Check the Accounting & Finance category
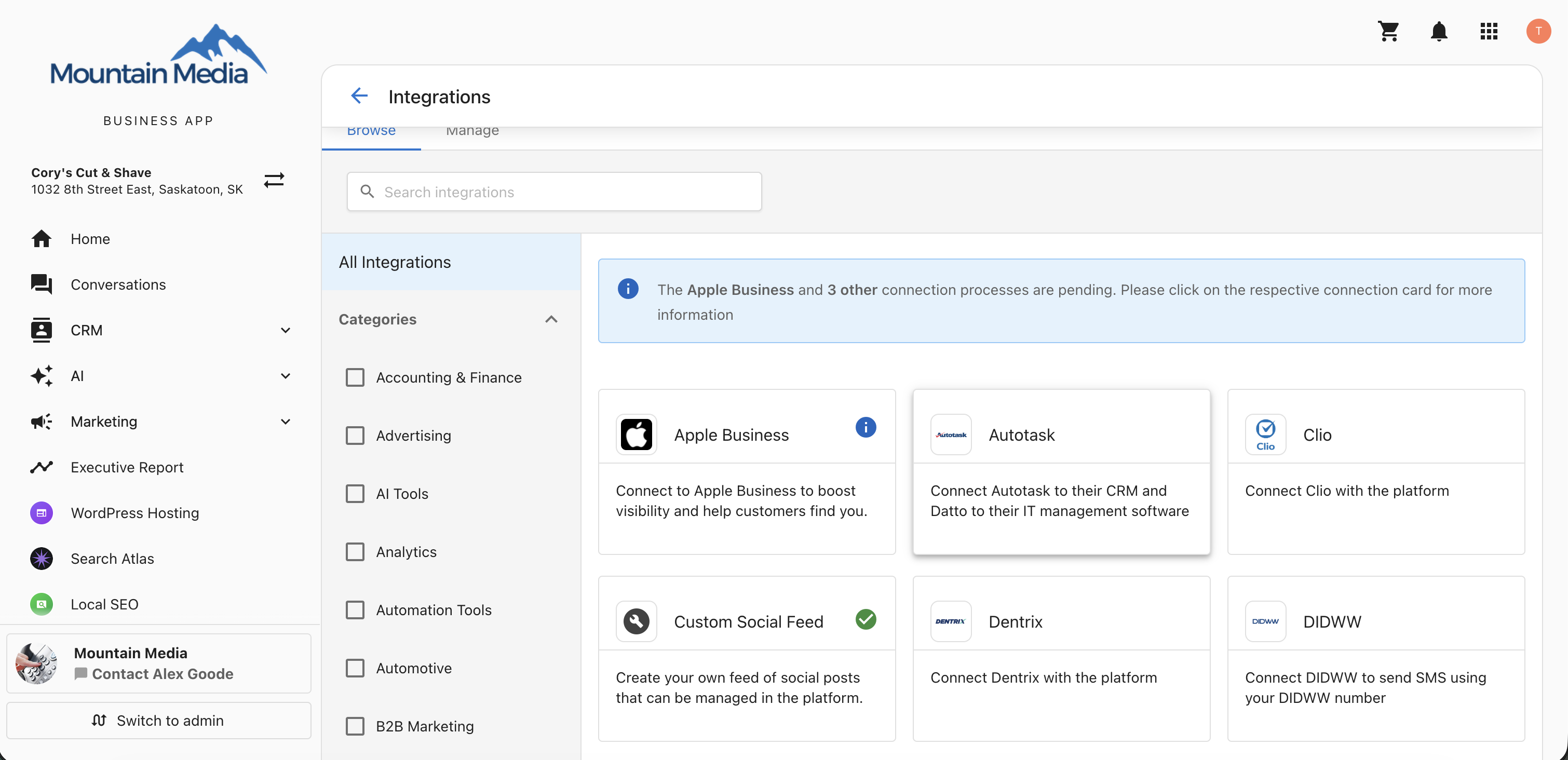 [x=355, y=377]
